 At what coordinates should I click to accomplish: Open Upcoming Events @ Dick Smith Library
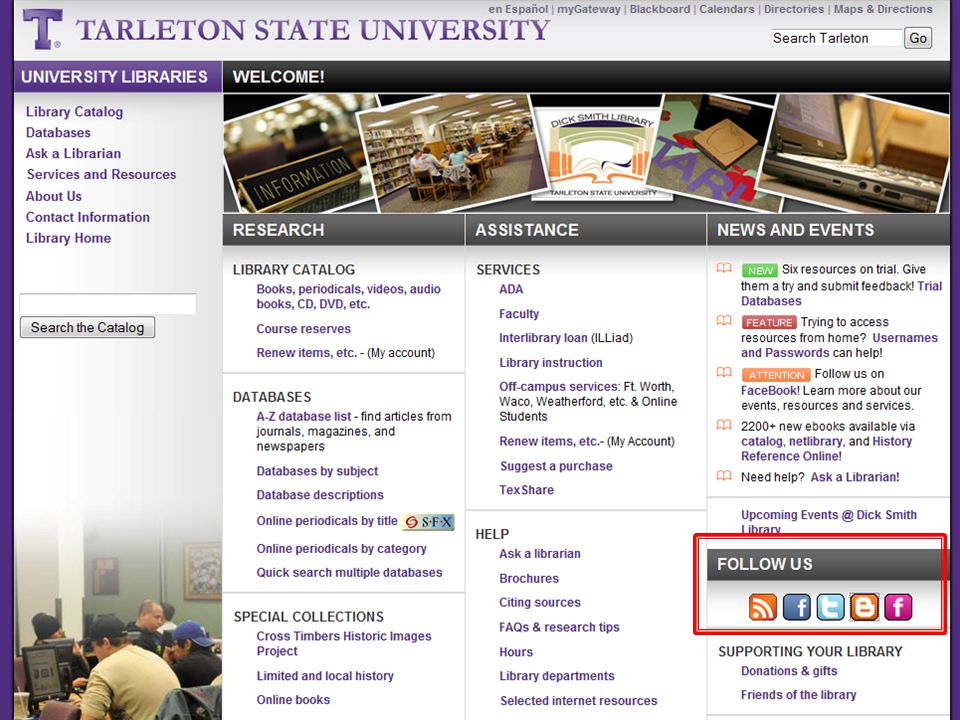coord(829,522)
